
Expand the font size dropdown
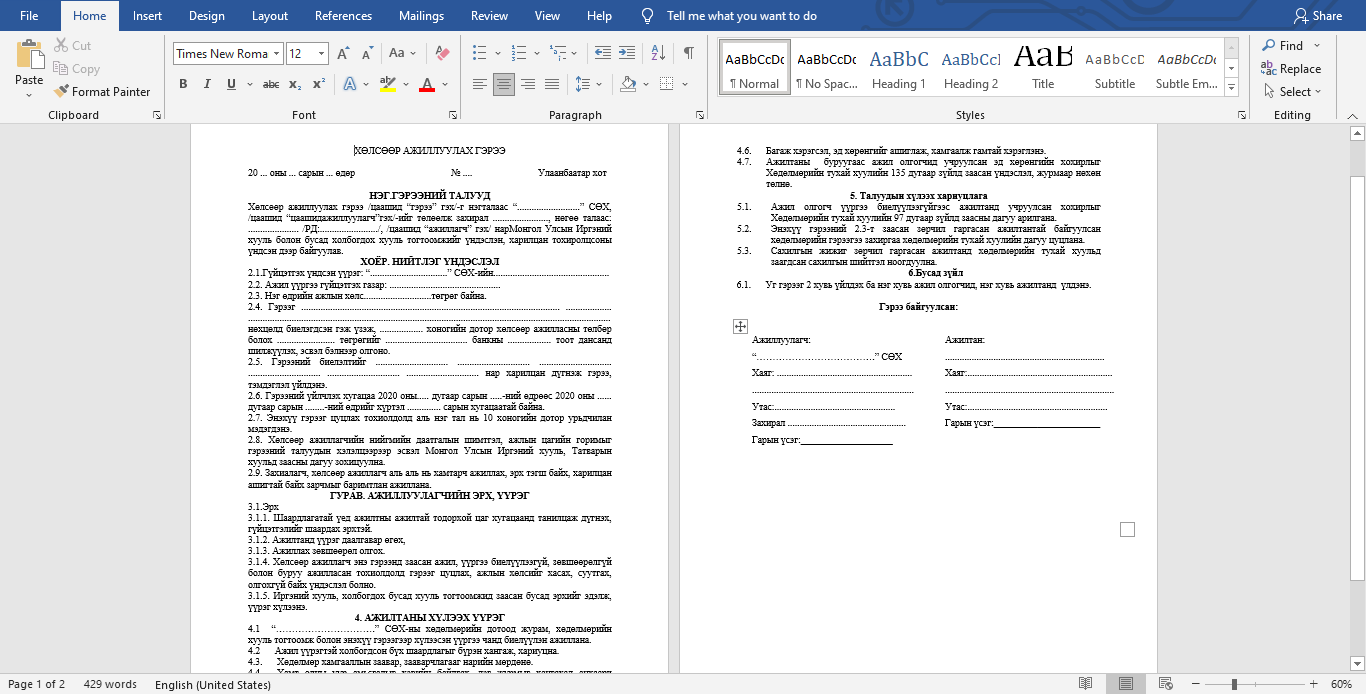pyautogui.click(x=321, y=54)
